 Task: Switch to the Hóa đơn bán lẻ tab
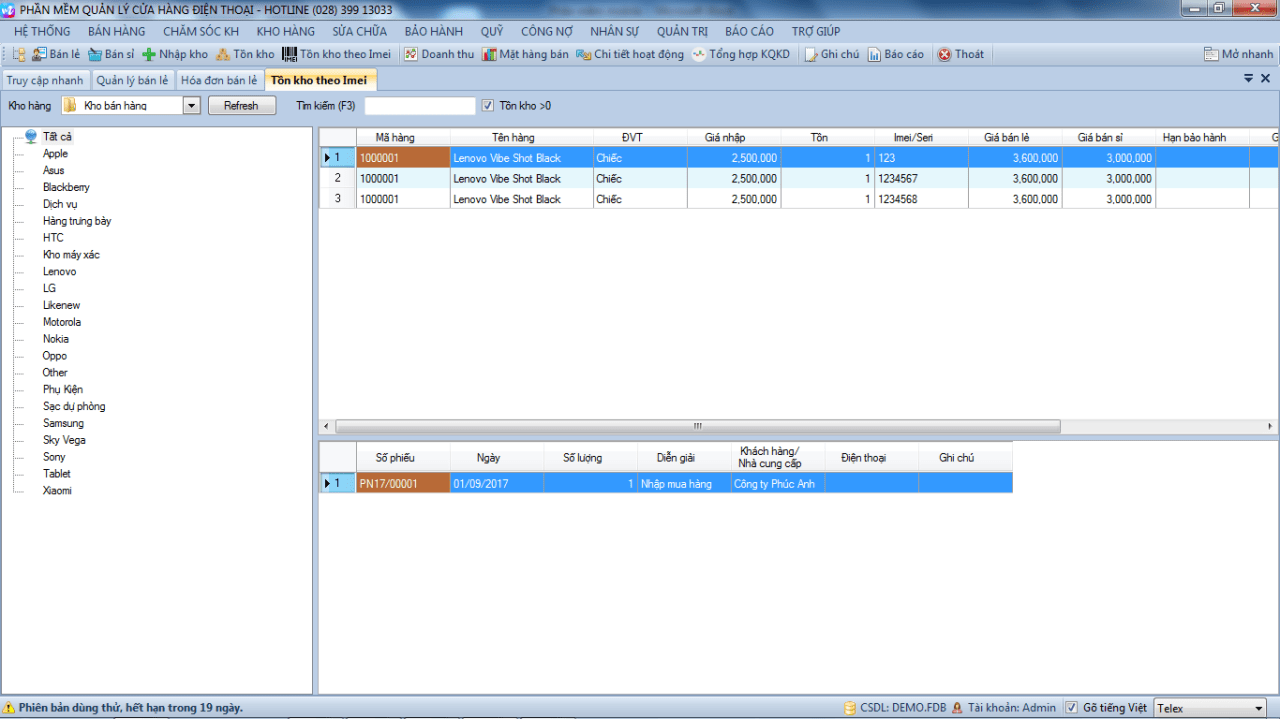click(x=218, y=80)
